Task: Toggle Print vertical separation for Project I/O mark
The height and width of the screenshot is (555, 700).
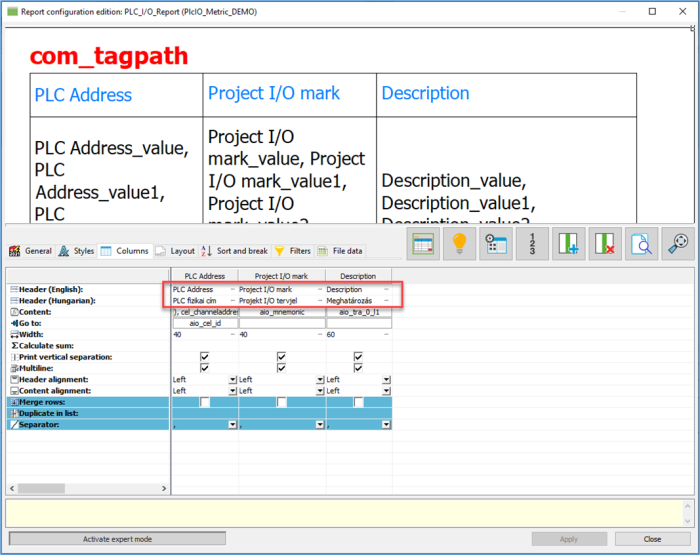Action: tap(281, 357)
